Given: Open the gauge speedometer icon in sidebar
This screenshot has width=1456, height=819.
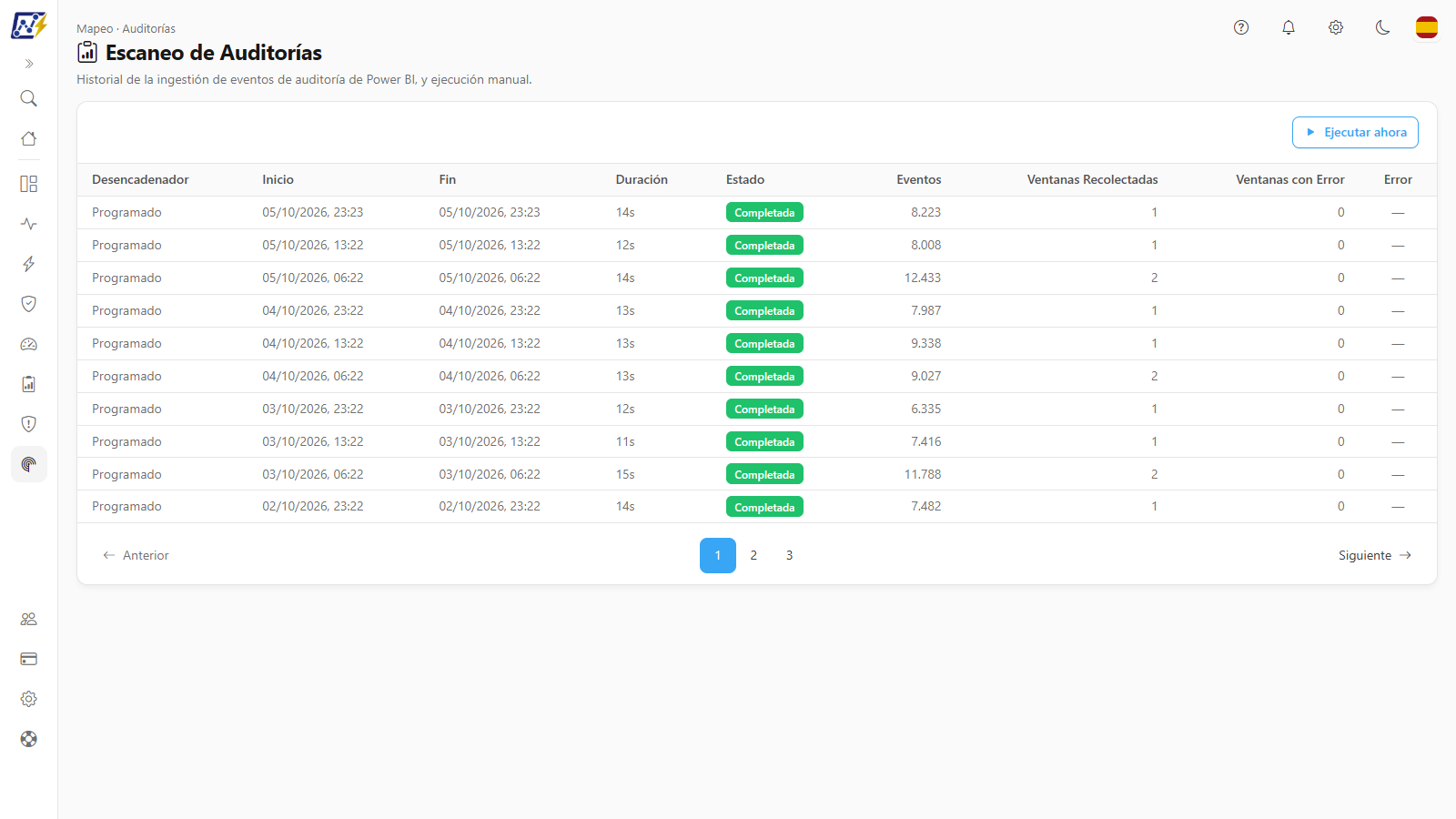Looking at the screenshot, I should pos(29,344).
